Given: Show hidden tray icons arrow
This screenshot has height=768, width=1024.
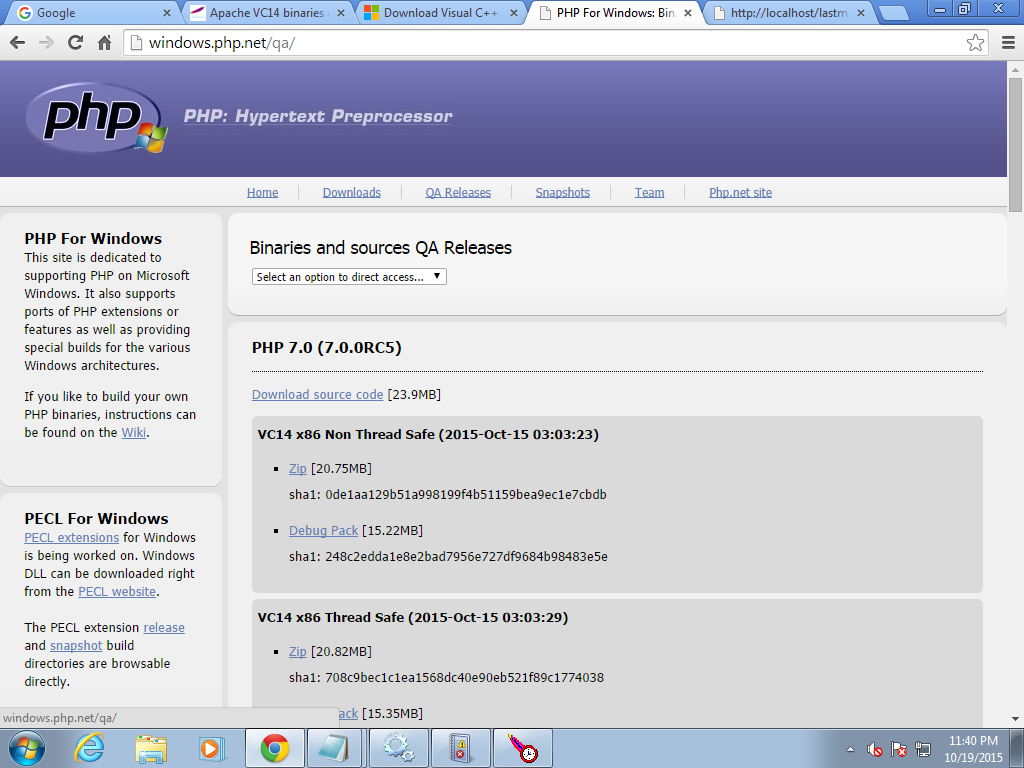Looking at the screenshot, I should click(850, 749).
